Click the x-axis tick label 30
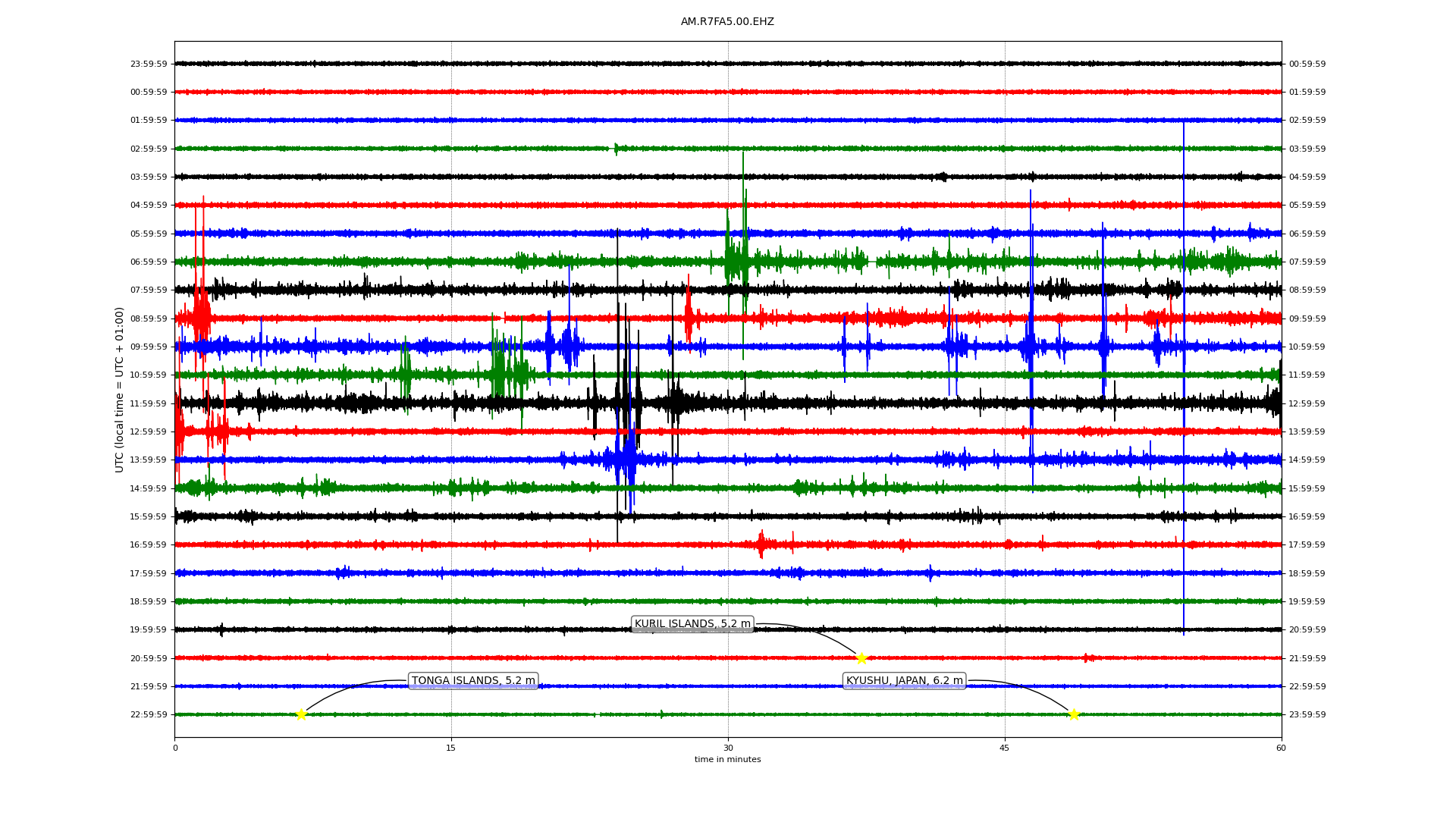The image size is (1456, 819). point(728,748)
